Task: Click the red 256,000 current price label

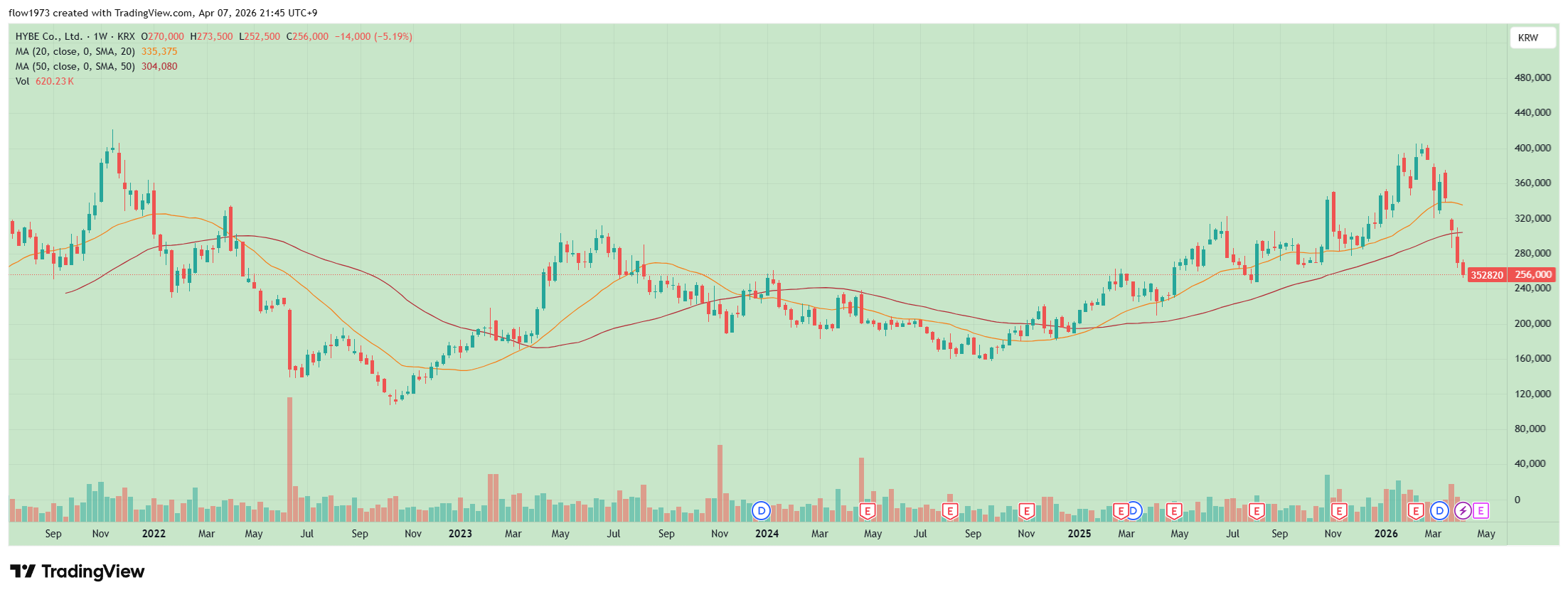Action: tap(1532, 274)
